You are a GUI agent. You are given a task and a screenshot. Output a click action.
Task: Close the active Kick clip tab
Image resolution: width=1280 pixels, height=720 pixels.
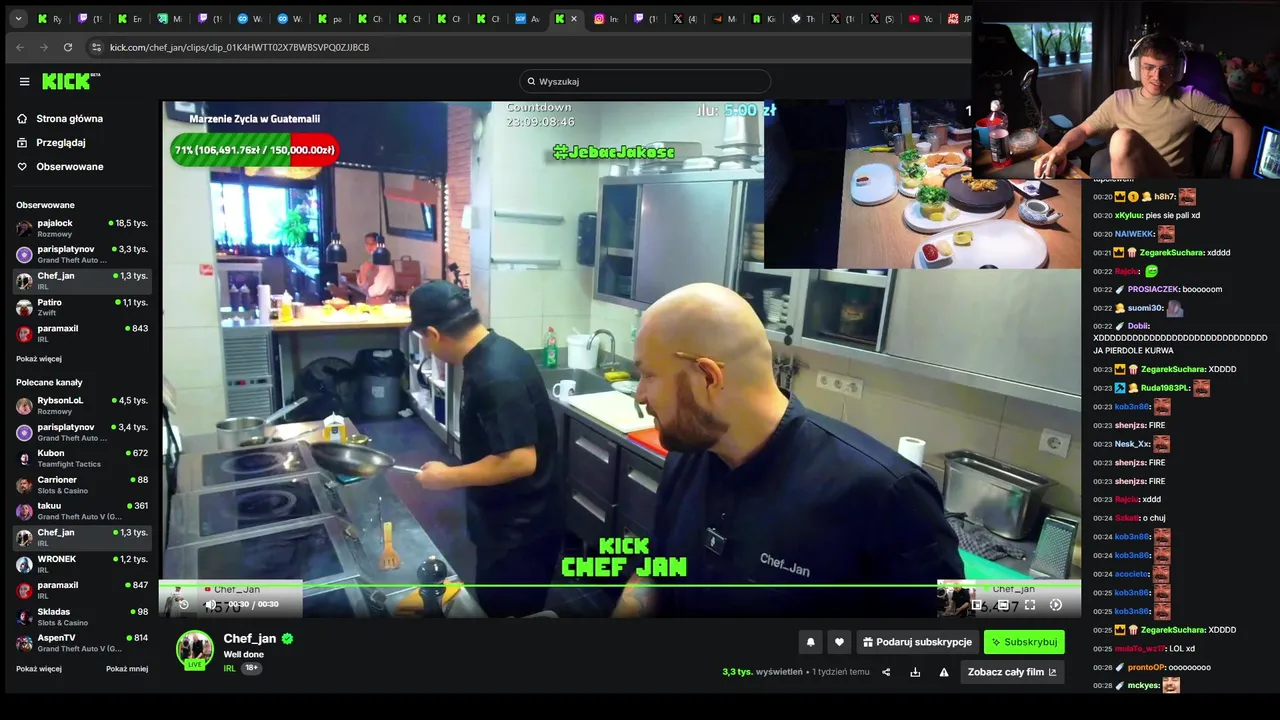(574, 19)
